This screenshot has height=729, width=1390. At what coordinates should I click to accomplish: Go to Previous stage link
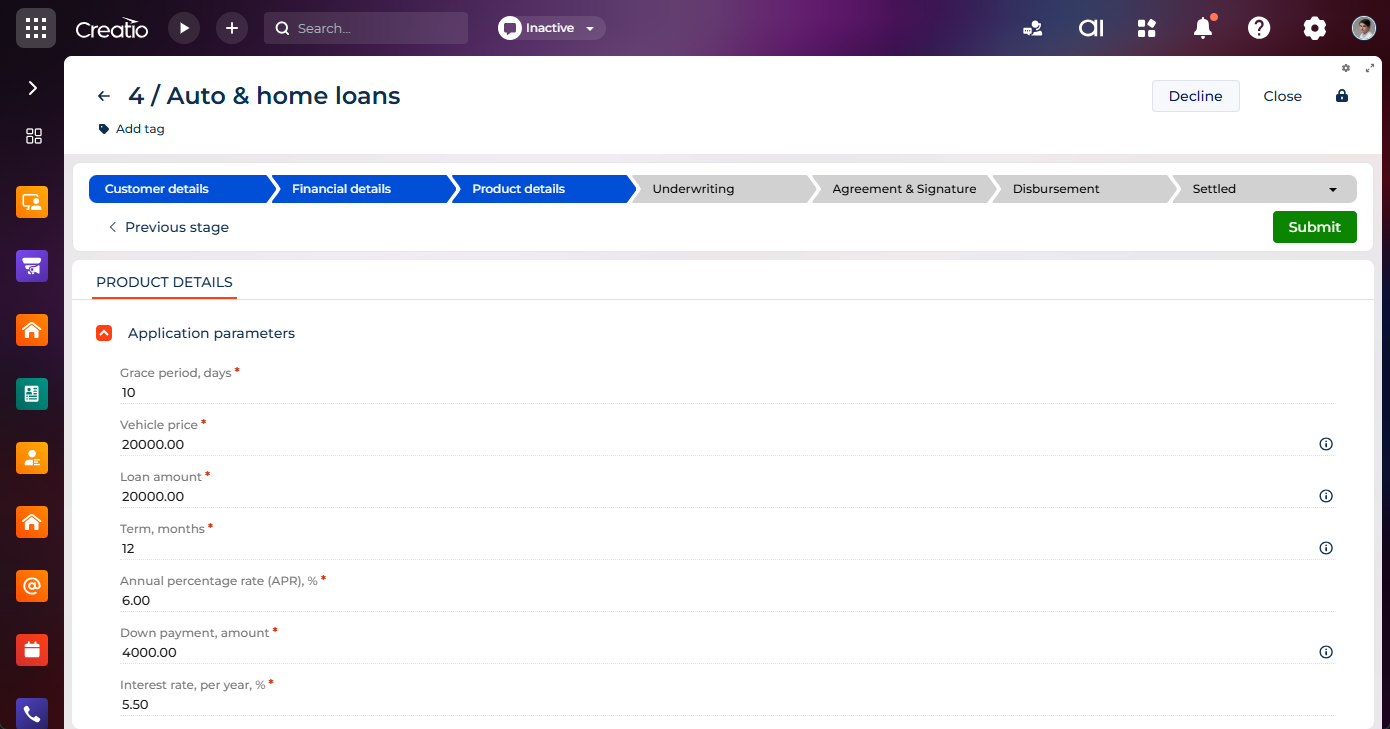(168, 227)
